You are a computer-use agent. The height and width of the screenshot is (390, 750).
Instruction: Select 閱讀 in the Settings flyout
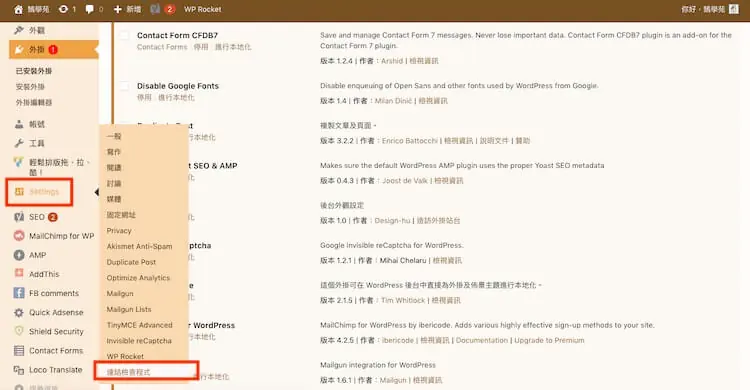click(x=114, y=168)
